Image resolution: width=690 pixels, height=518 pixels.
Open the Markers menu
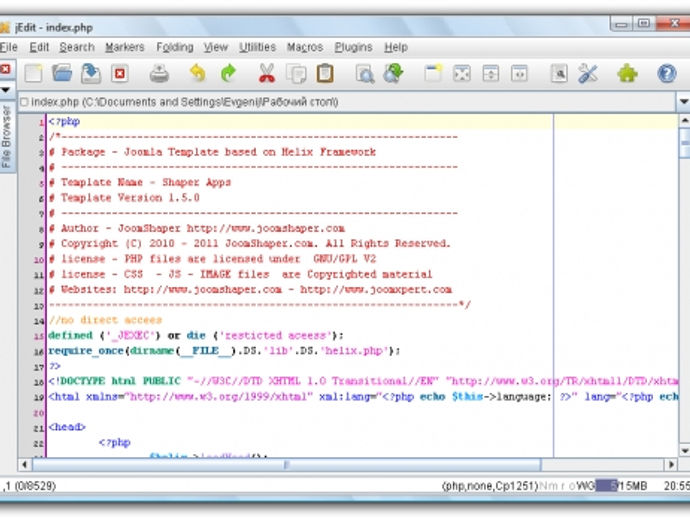click(x=125, y=47)
